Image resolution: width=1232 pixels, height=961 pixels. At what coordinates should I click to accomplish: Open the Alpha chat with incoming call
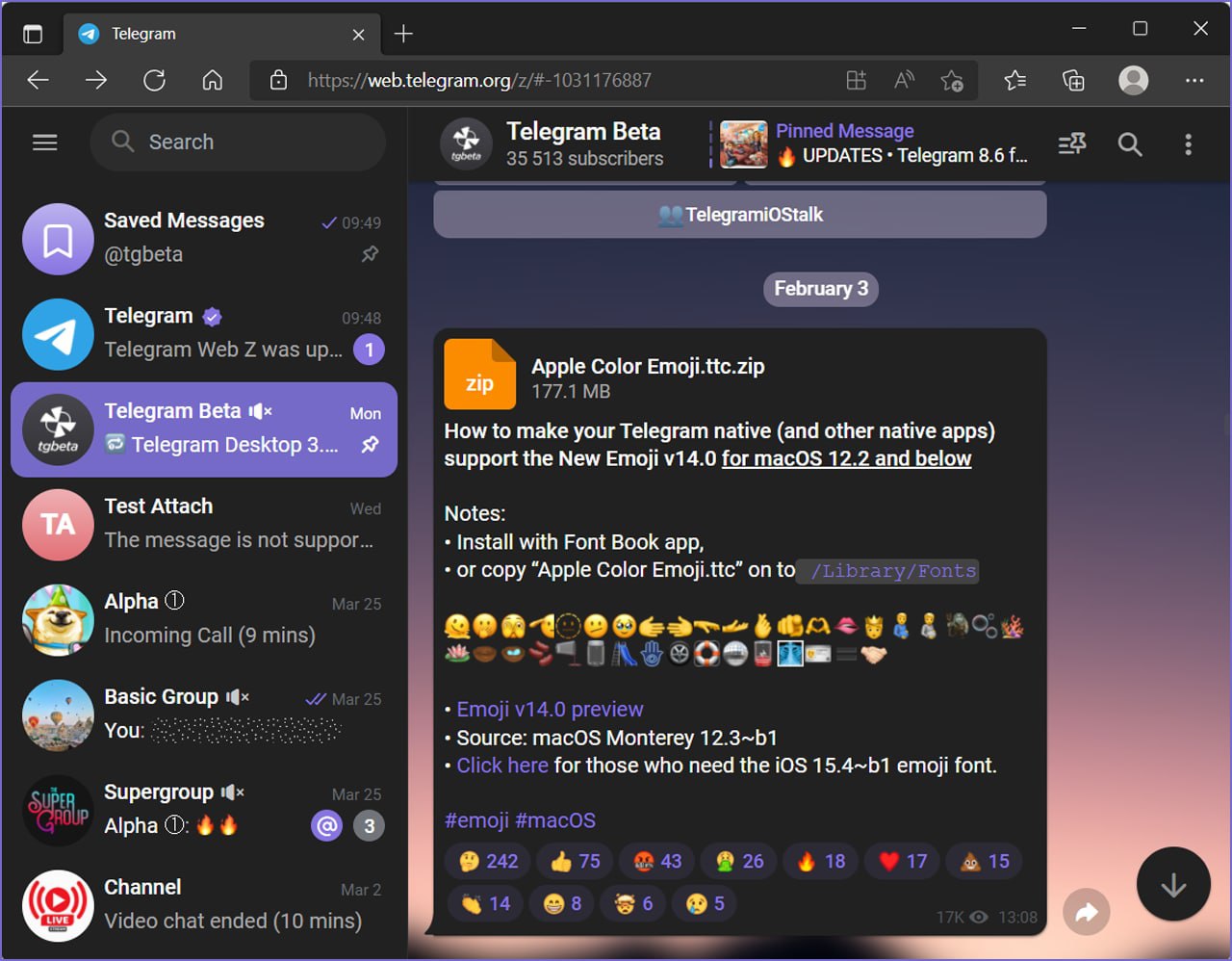click(204, 619)
